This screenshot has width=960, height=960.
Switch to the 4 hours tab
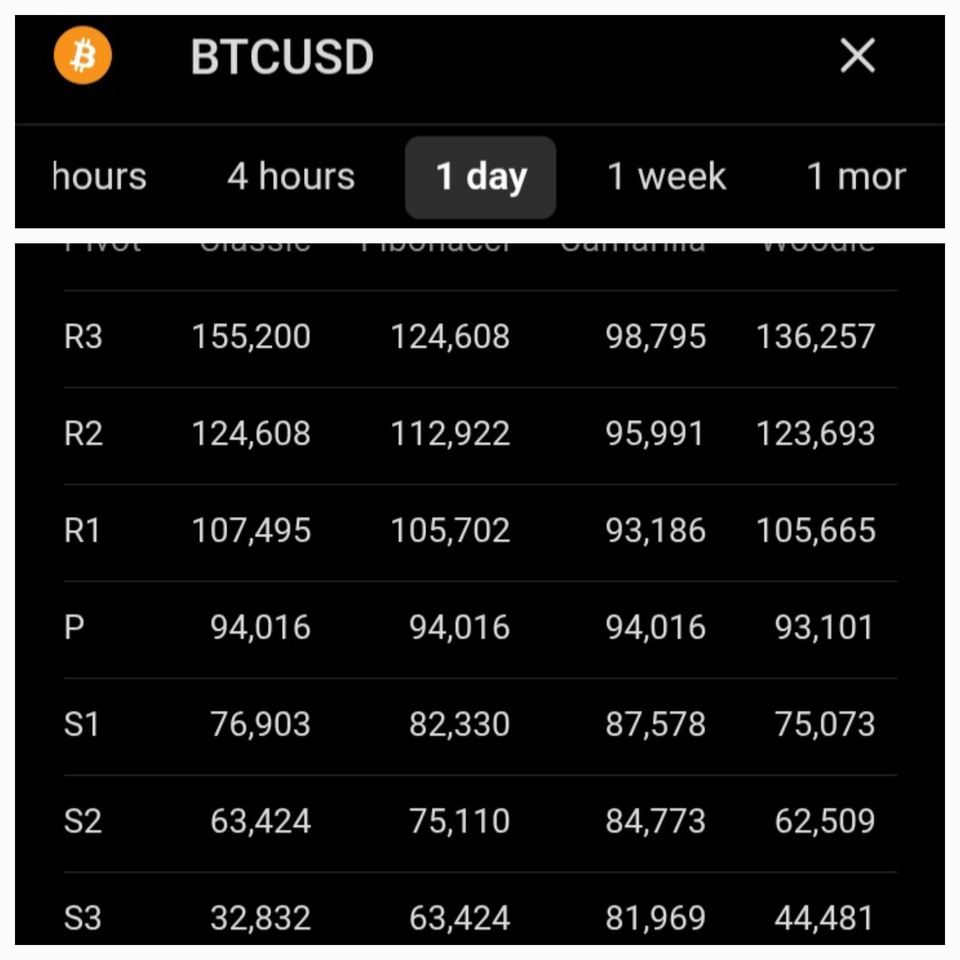[x=291, y=177]
